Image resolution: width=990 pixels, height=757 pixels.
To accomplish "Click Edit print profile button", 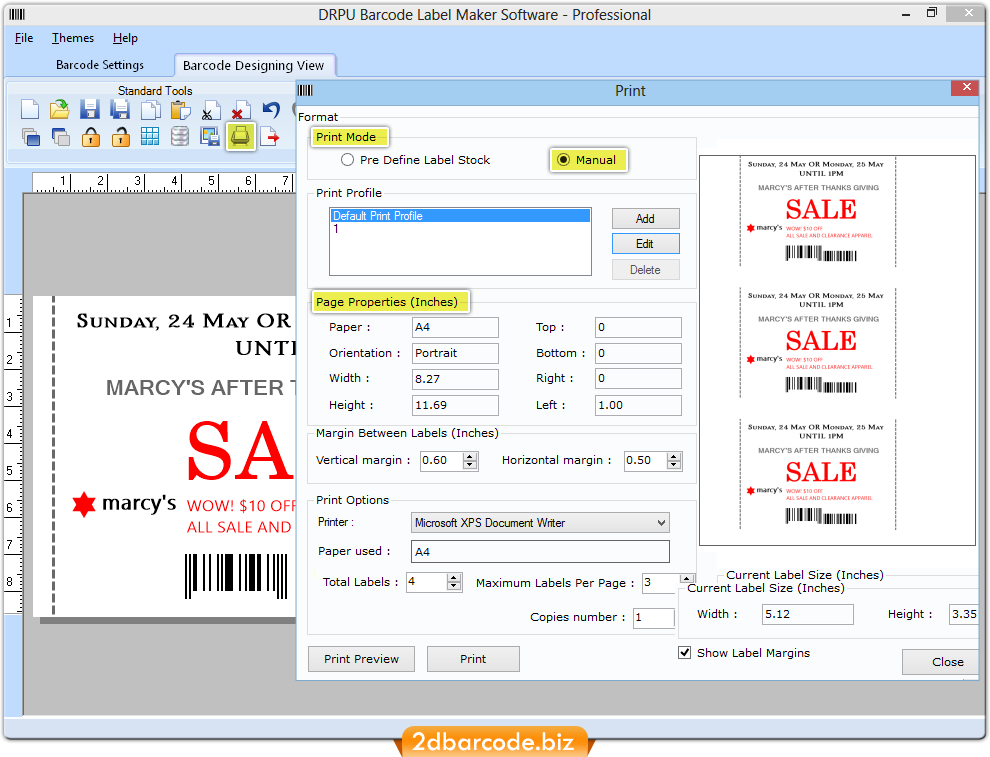I will 645,244.
